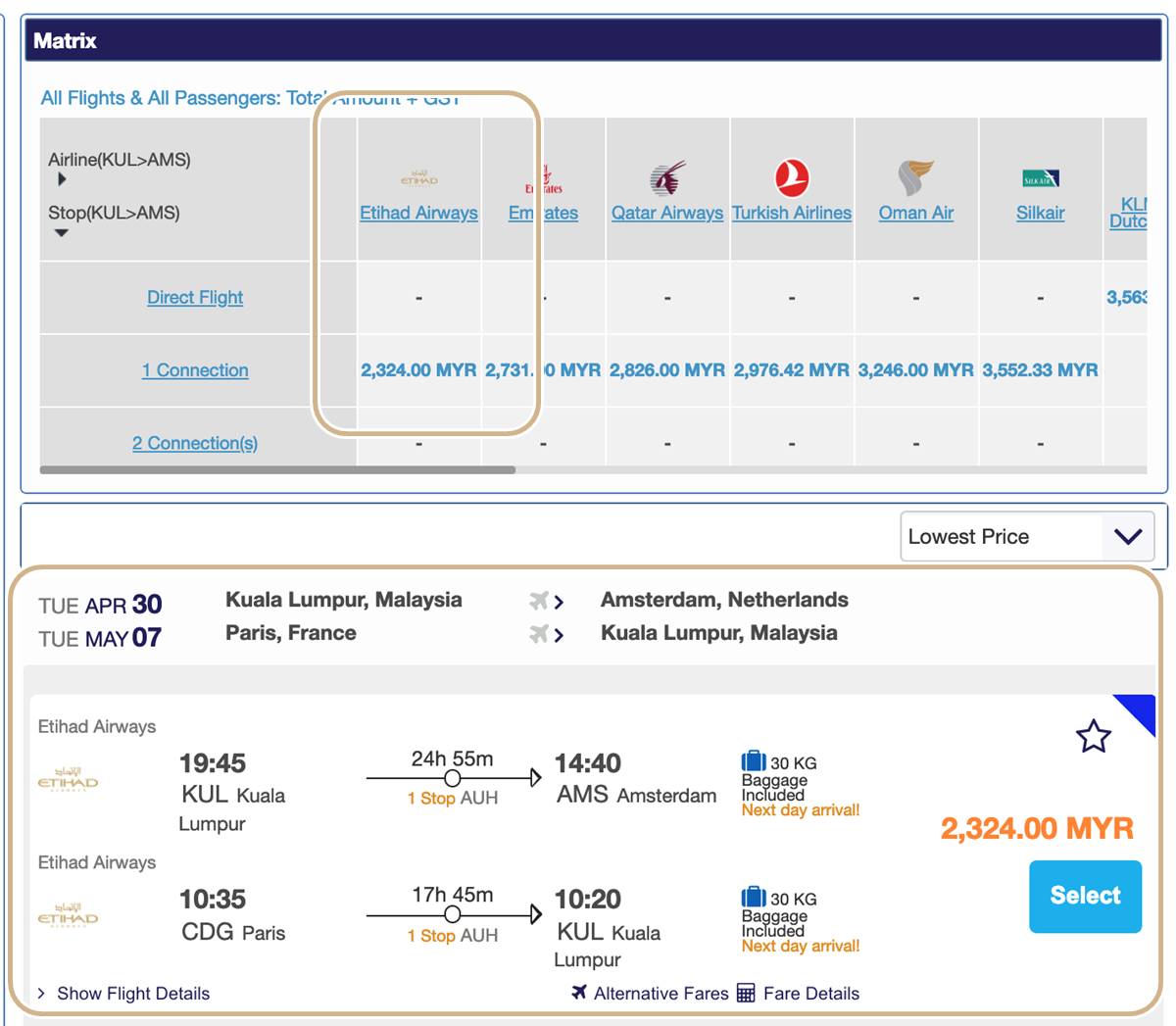
Task: Click the Etihad Airways logo in matrix
Action: [418, 178]
